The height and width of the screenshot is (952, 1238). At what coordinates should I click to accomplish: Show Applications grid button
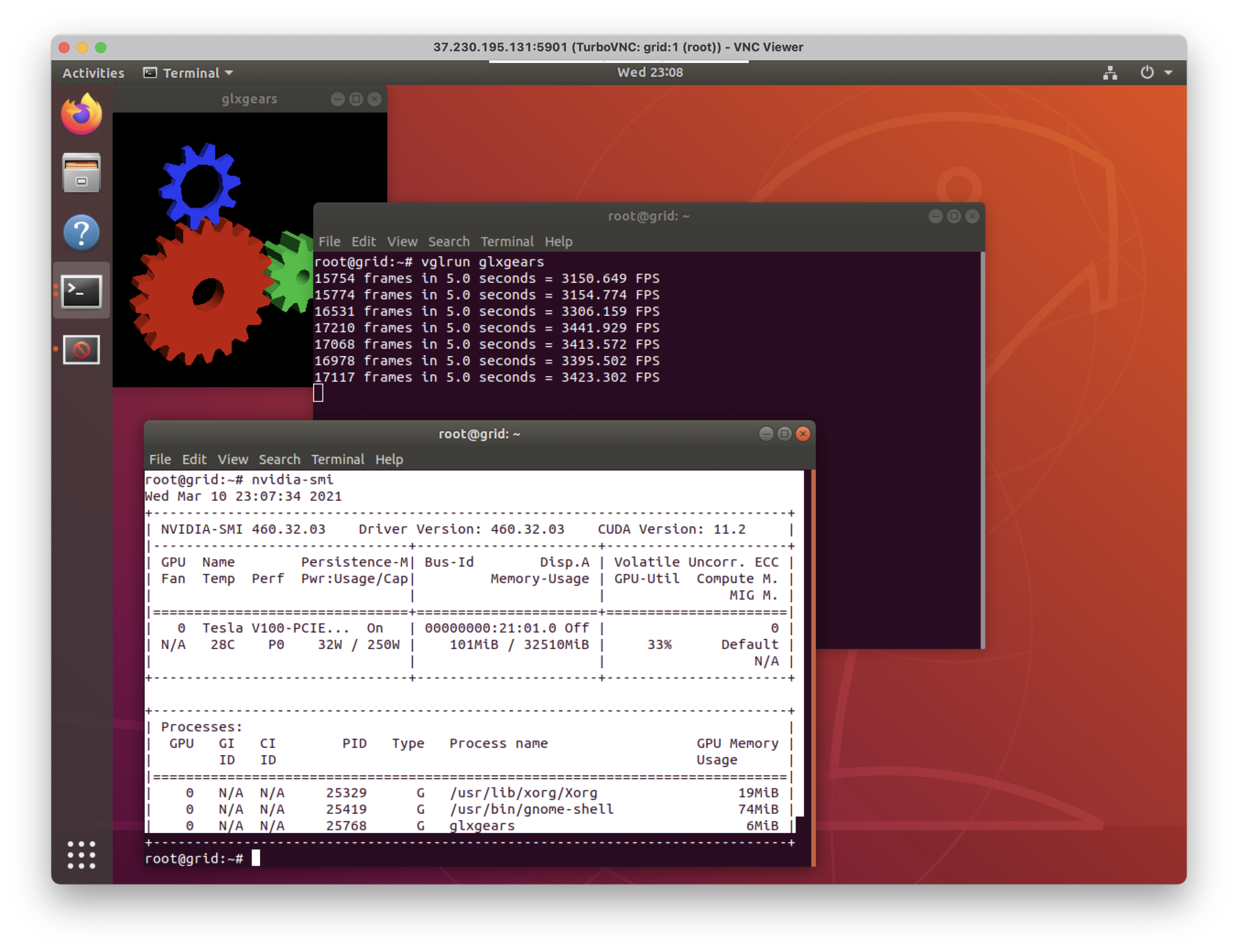tap(81, 855)
